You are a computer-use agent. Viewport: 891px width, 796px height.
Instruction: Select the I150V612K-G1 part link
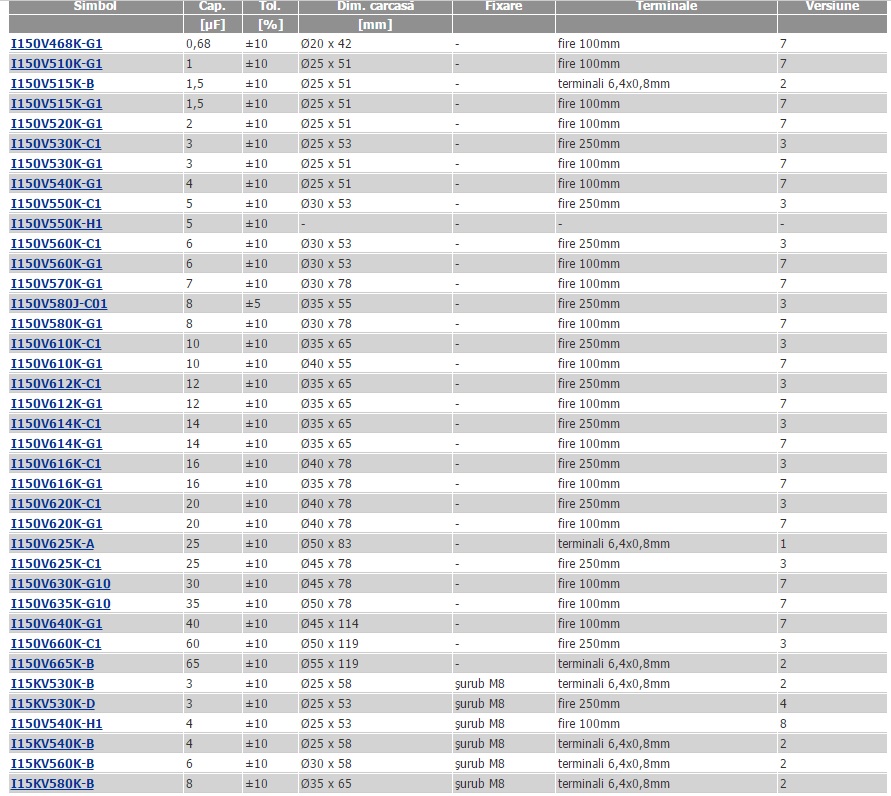click(56, 404)
